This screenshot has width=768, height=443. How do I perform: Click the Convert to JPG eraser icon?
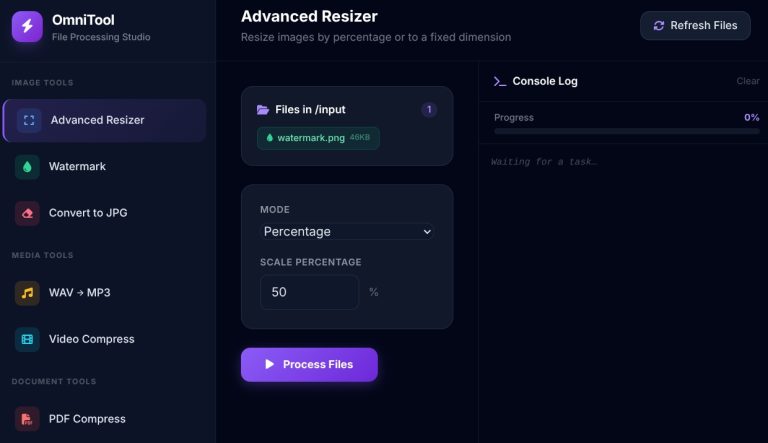point(27,213)
